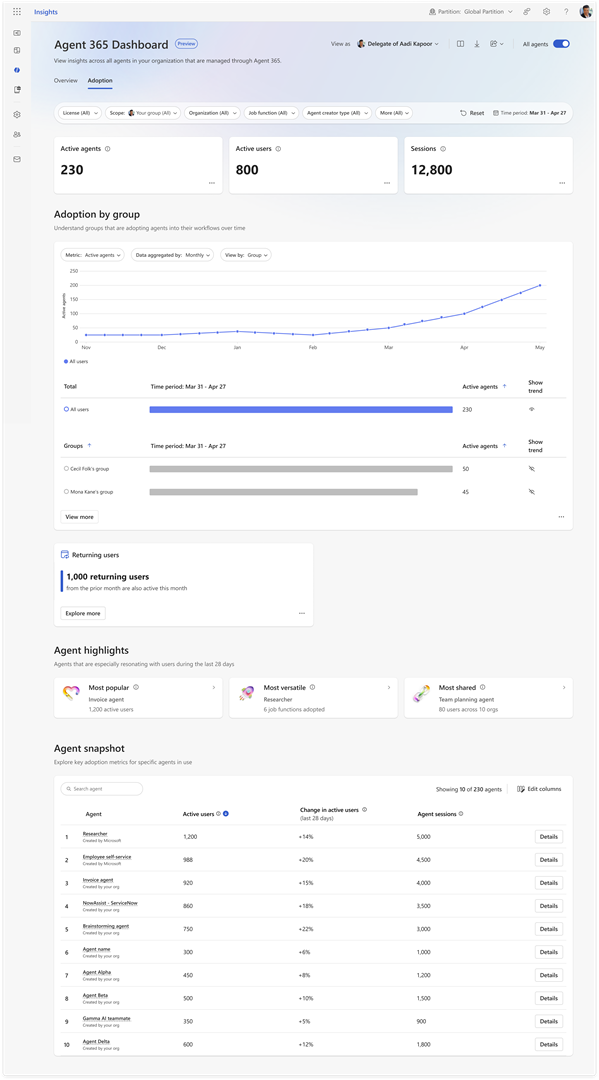The image size is (599, 1080).
Task: Open Metric: Active agents dropdown
Action: [93, 255]
